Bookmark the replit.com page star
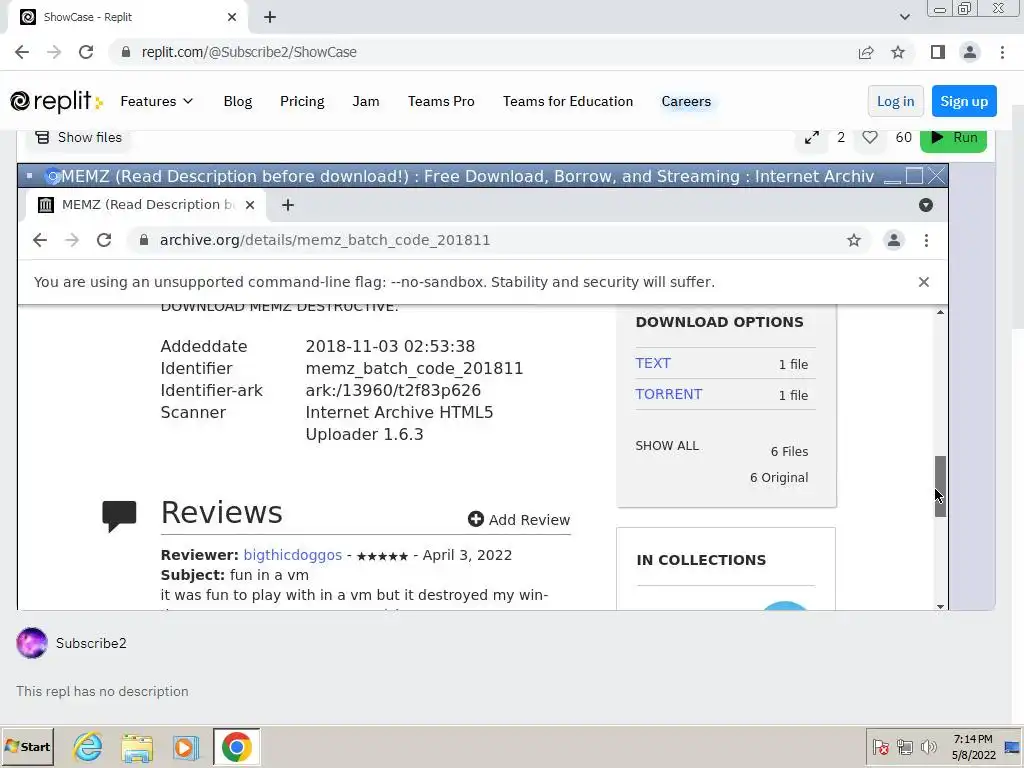Image resolution: width=1024 pixels, height=768 pixels. click(x=898, y=52)
